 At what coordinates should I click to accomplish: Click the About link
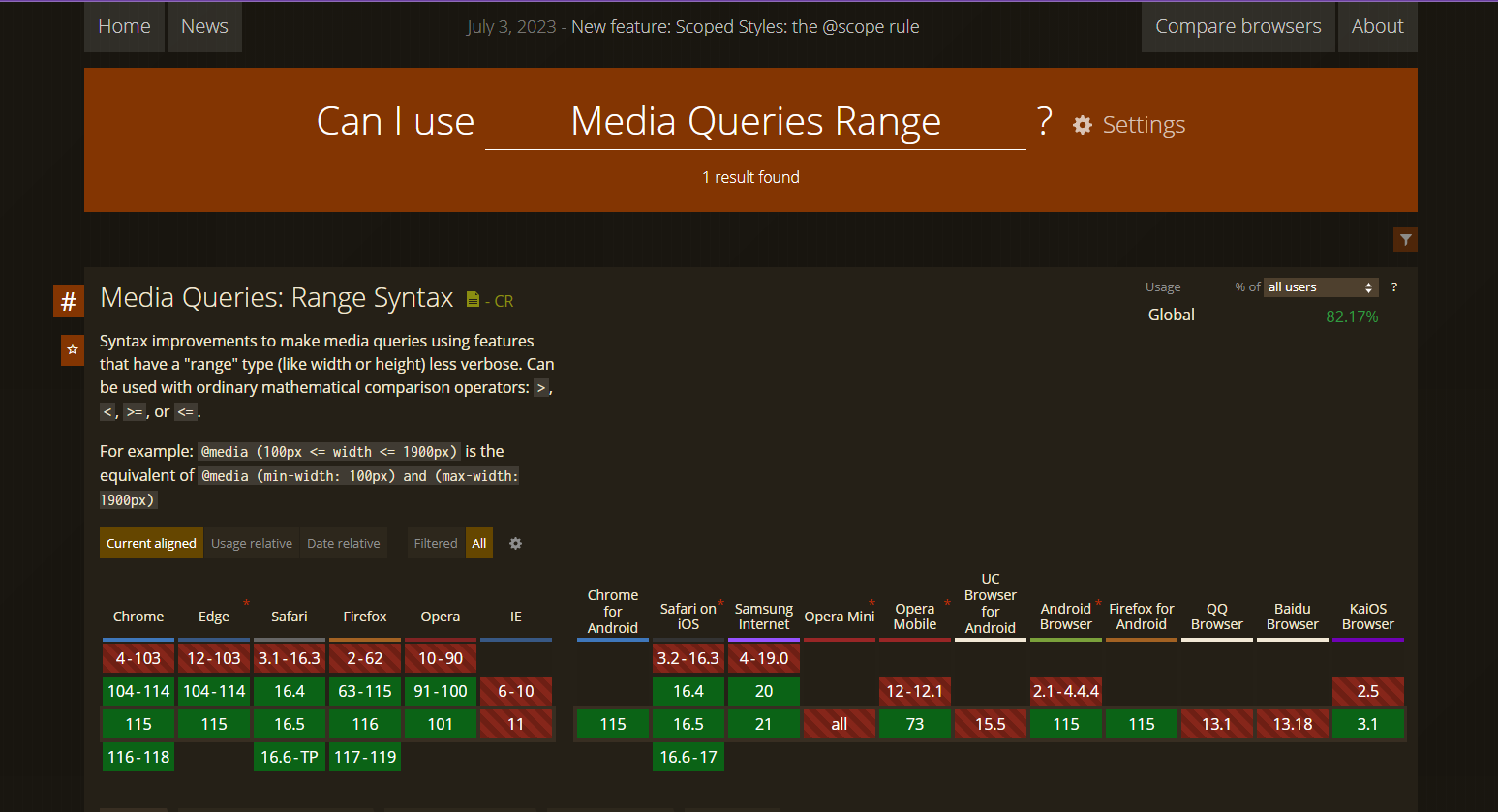pos(1377,26)
